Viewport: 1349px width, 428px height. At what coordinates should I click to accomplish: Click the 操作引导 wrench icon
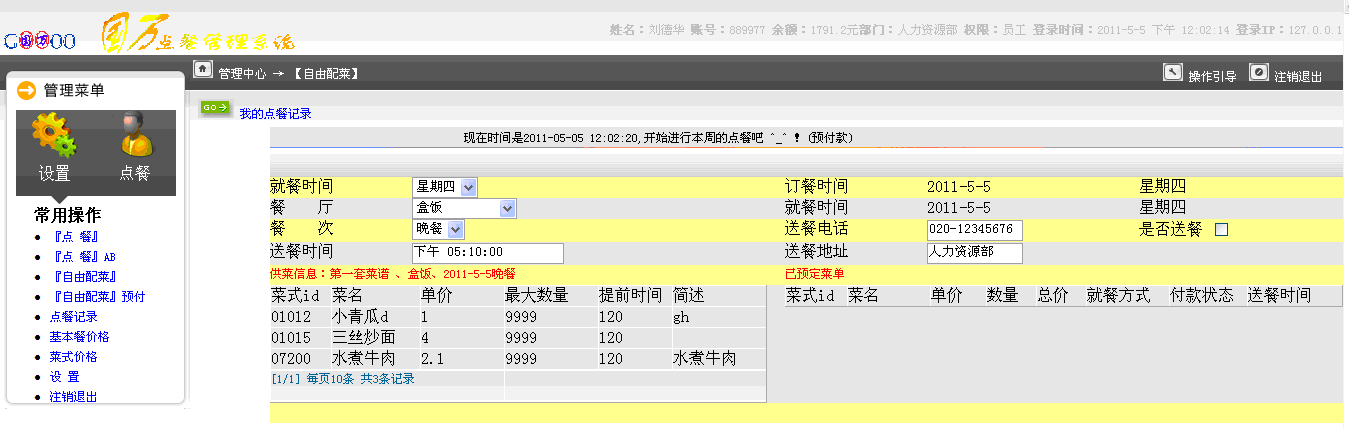point(1173,72)
